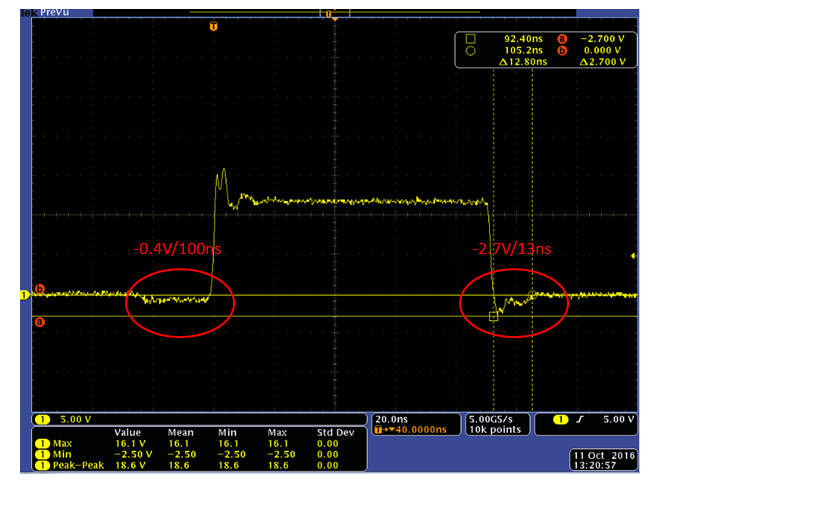Click the Δ2.700 V delta voltage readout
This screenshot has height=526, width=819.
click(602, 62)
